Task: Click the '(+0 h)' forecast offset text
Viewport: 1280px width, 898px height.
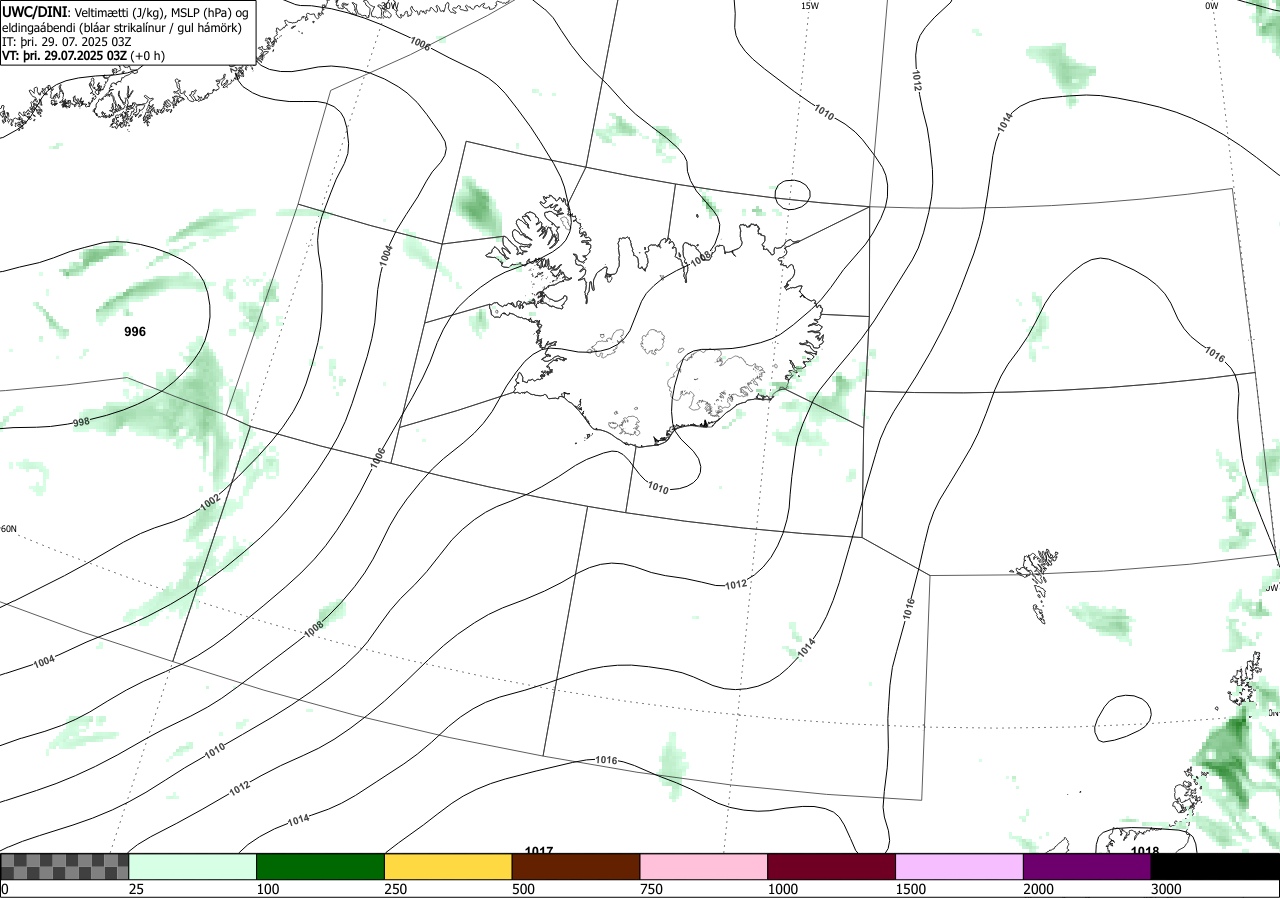Action: [x=148, y=56]
